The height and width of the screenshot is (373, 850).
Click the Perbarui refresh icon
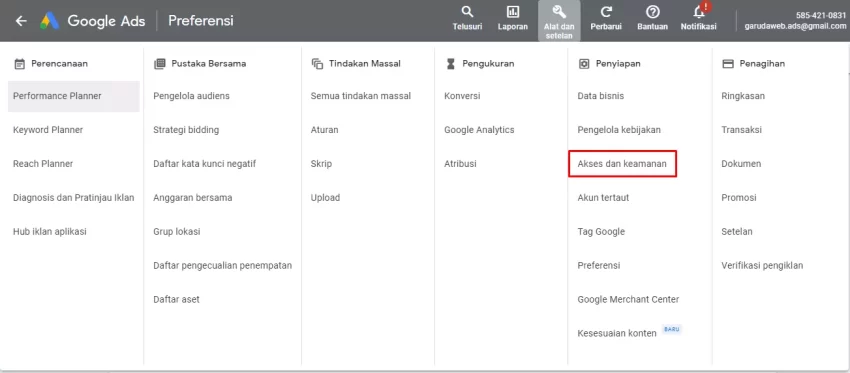(x=607, y=12)
